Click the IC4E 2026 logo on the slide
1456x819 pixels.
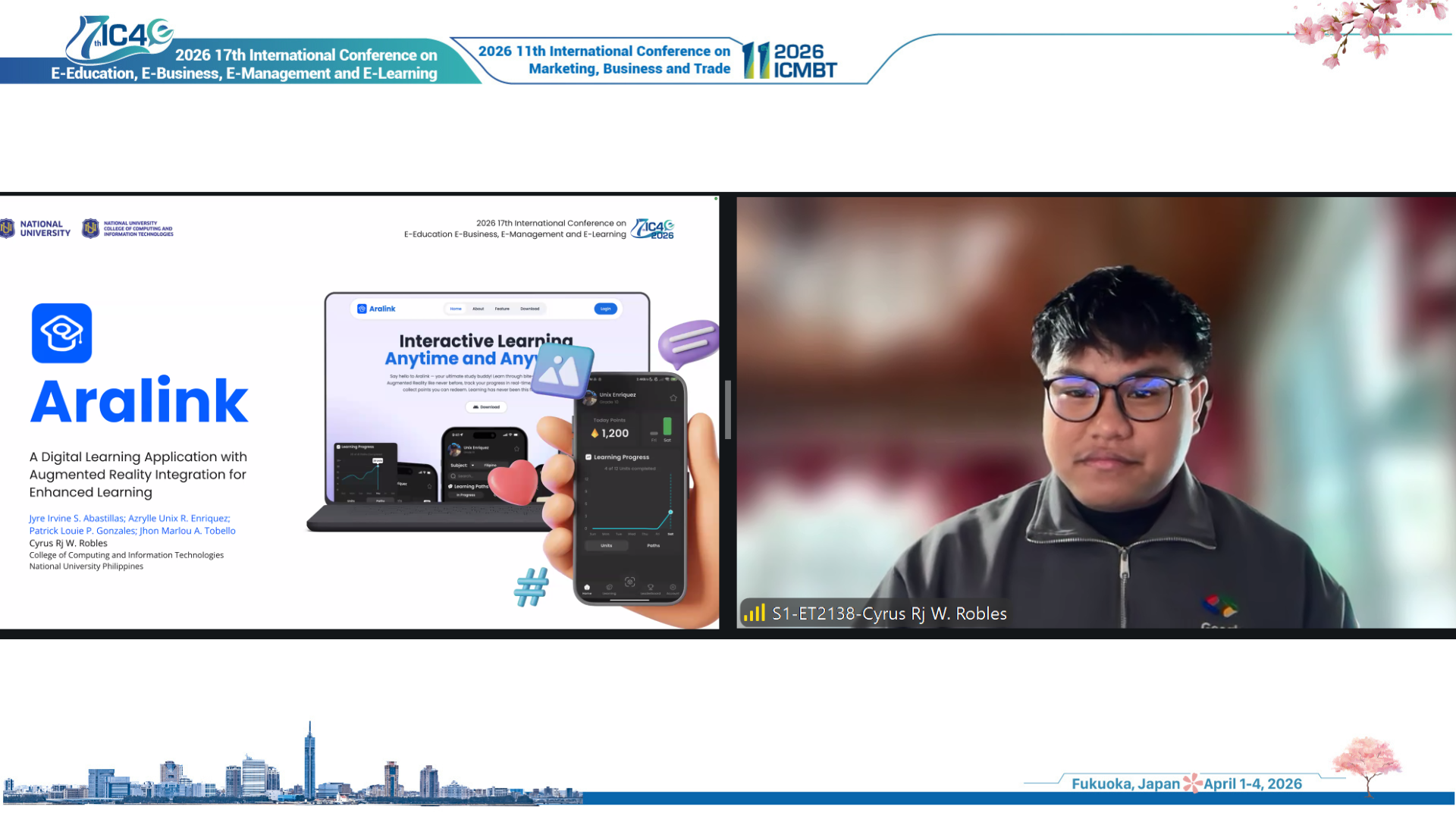click(653, 229)
